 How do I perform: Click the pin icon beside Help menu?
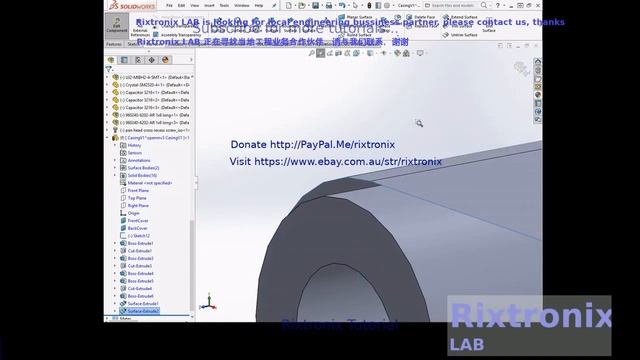click(x=274, y=6)
